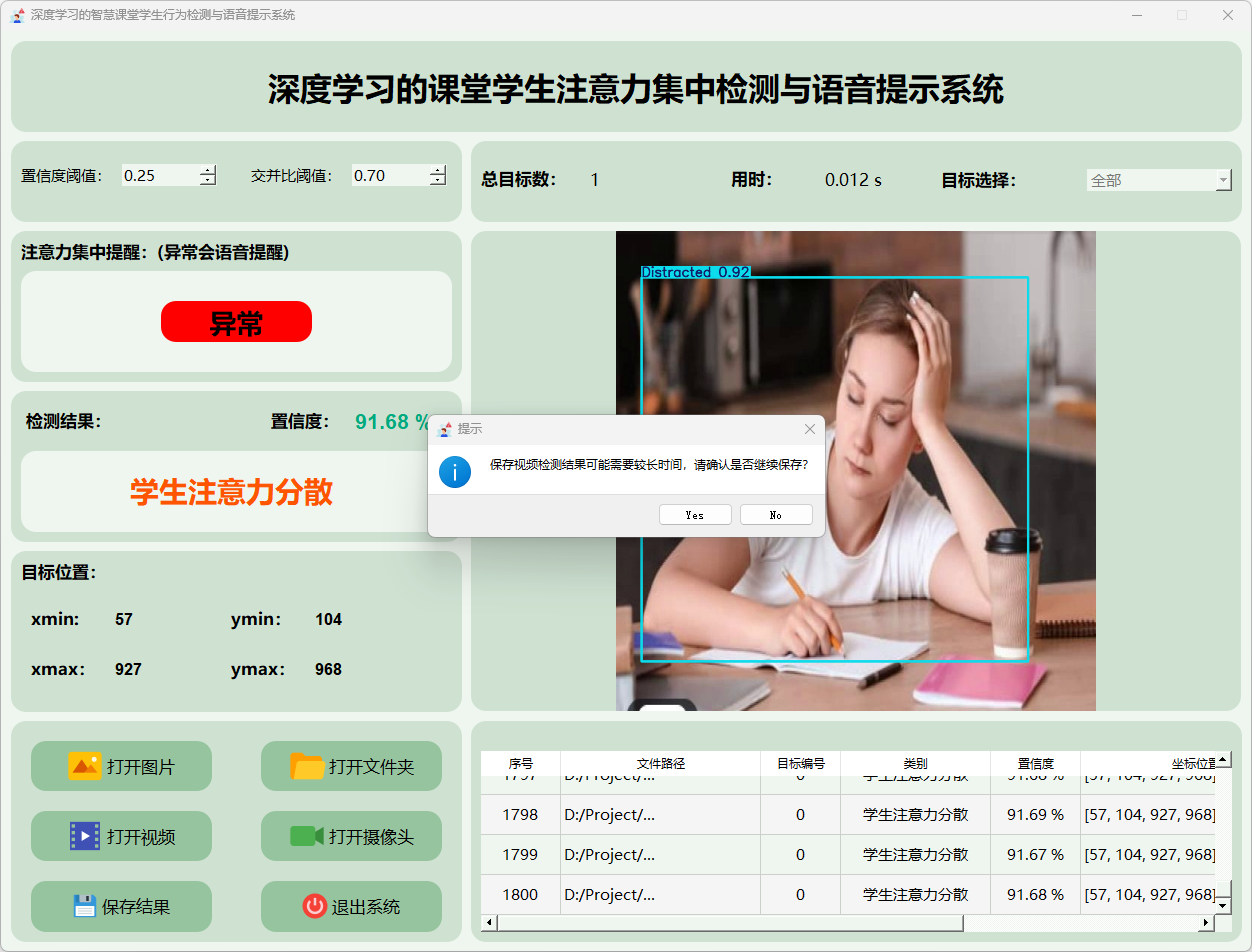1252x952 pixels.
Task: Click the film icon on 打开视频
Action: [x=85, y=836]
